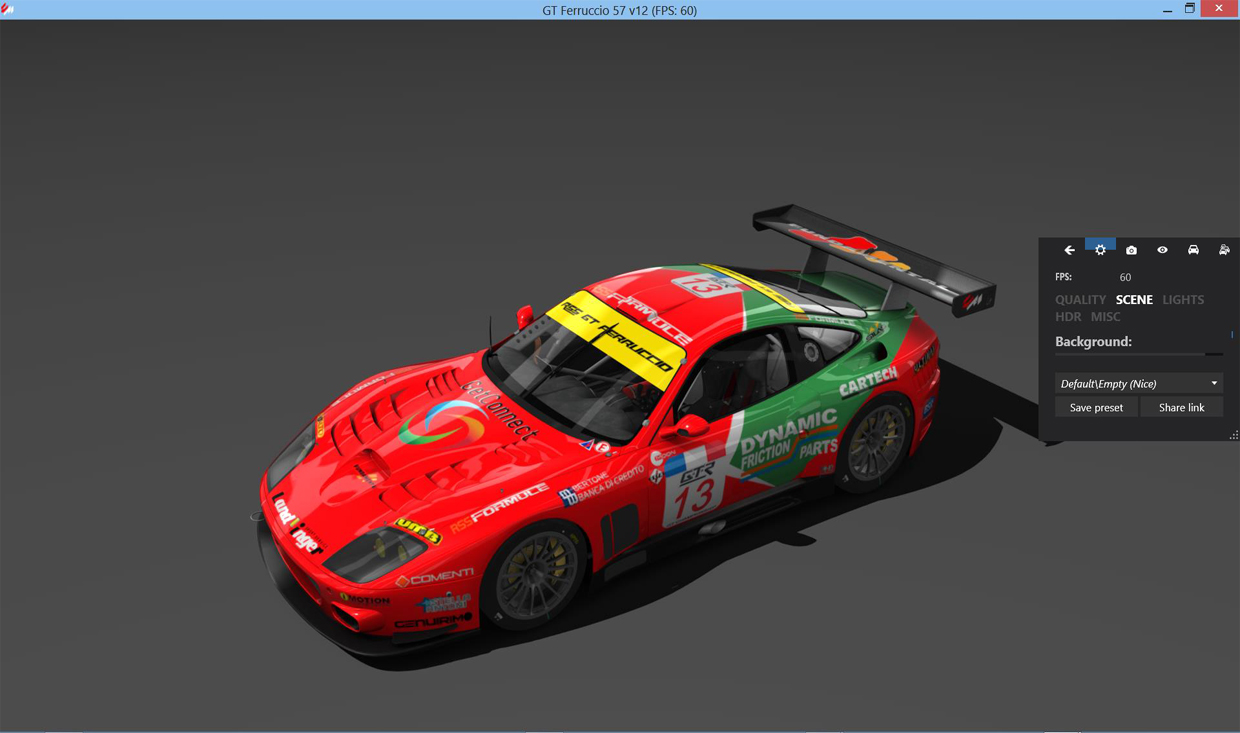This screenshot has width=1240, height=733.
Task: Open the single car section
Action: point(1193,250)
